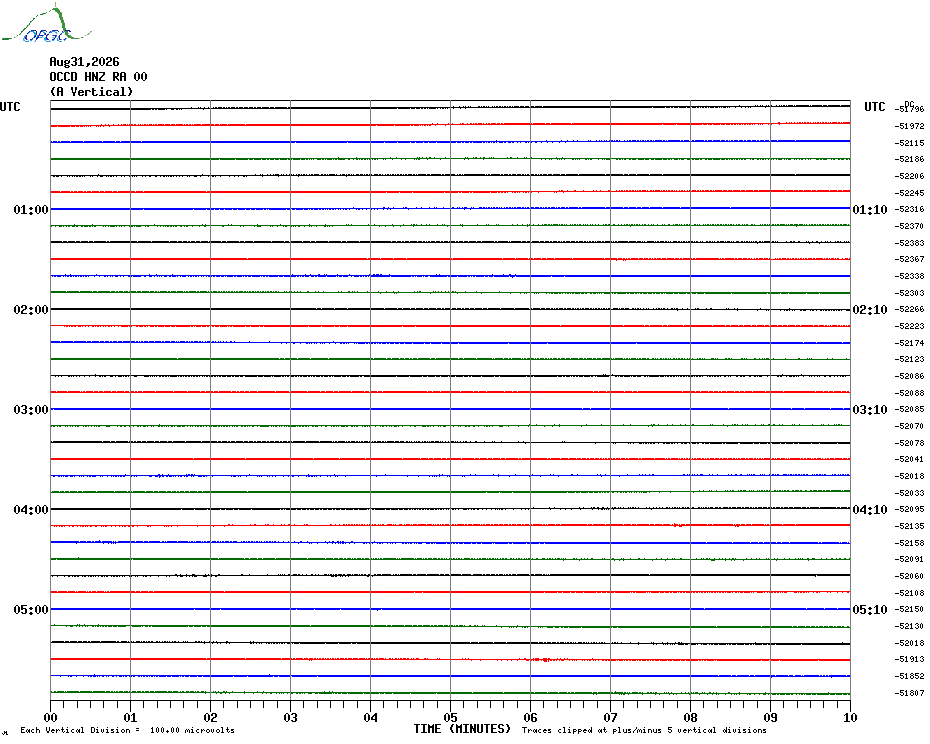Image resolution: width=930 pixels, height=744 pixels.
Task: Click the 01 minute tick label
Action: pyautogui.click(x=130, y=717)
